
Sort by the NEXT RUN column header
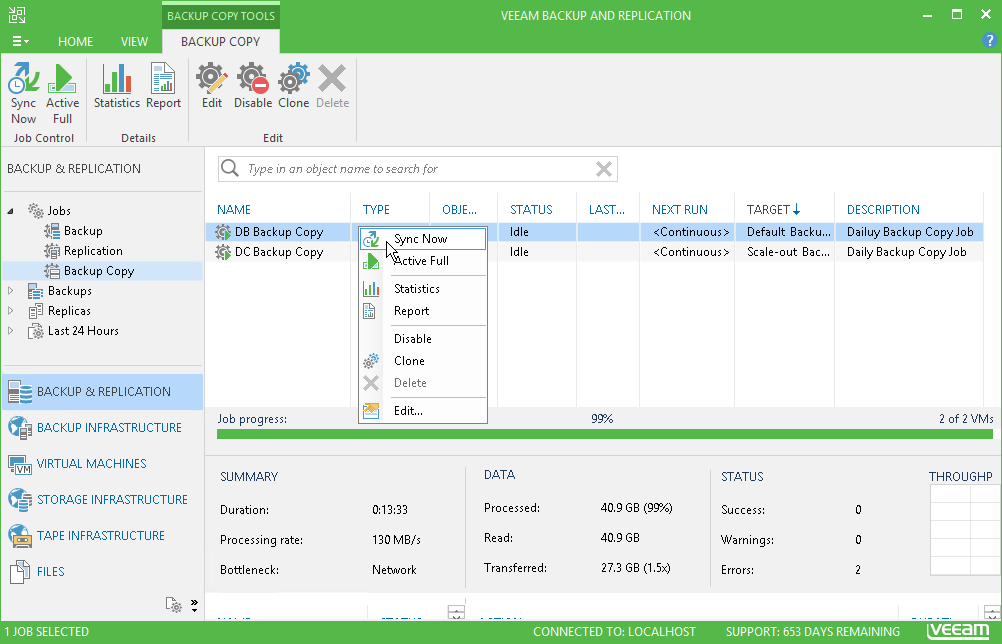tap(680, 210)
